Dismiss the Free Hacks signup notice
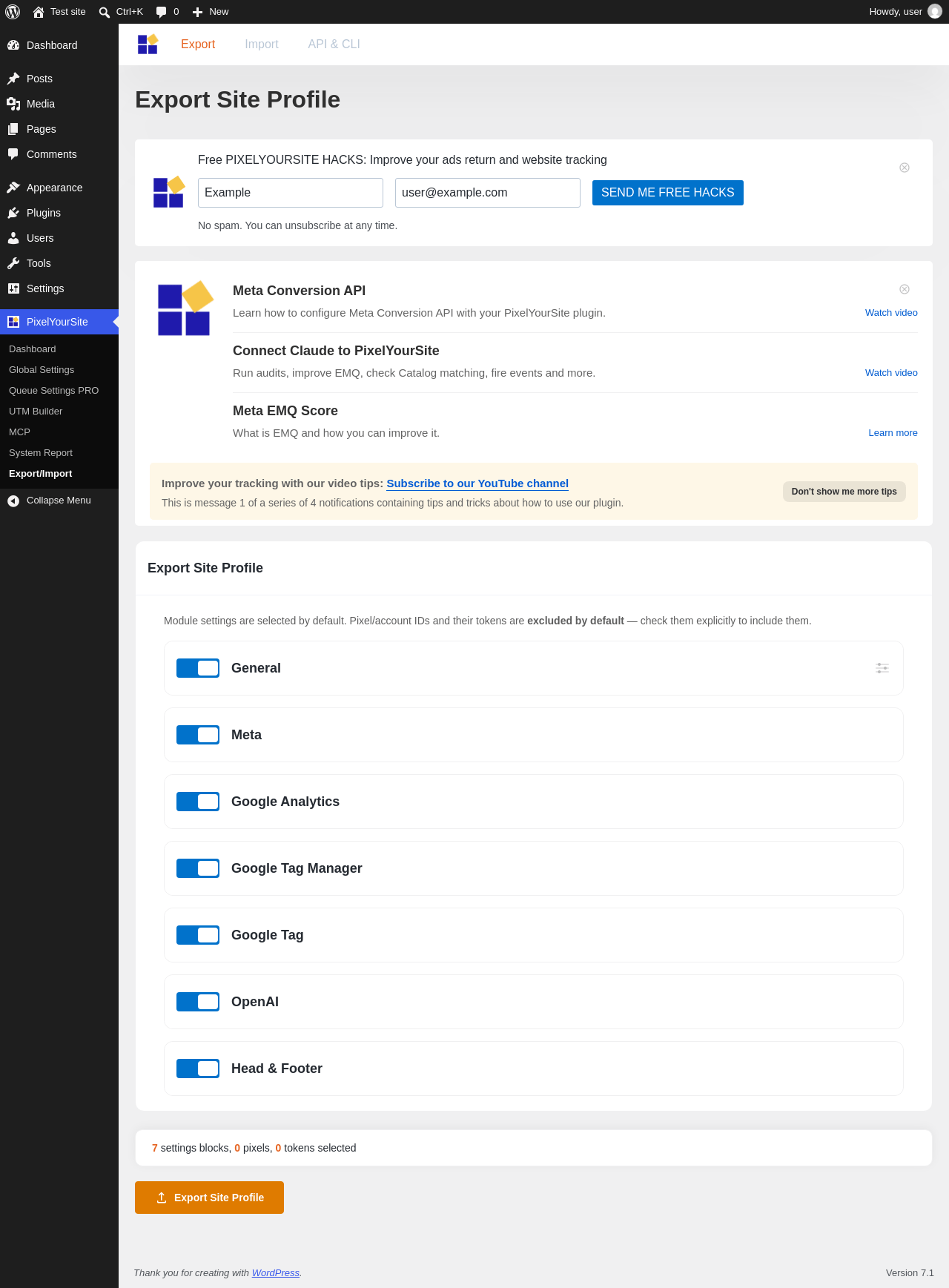 (x=905, y=168)
